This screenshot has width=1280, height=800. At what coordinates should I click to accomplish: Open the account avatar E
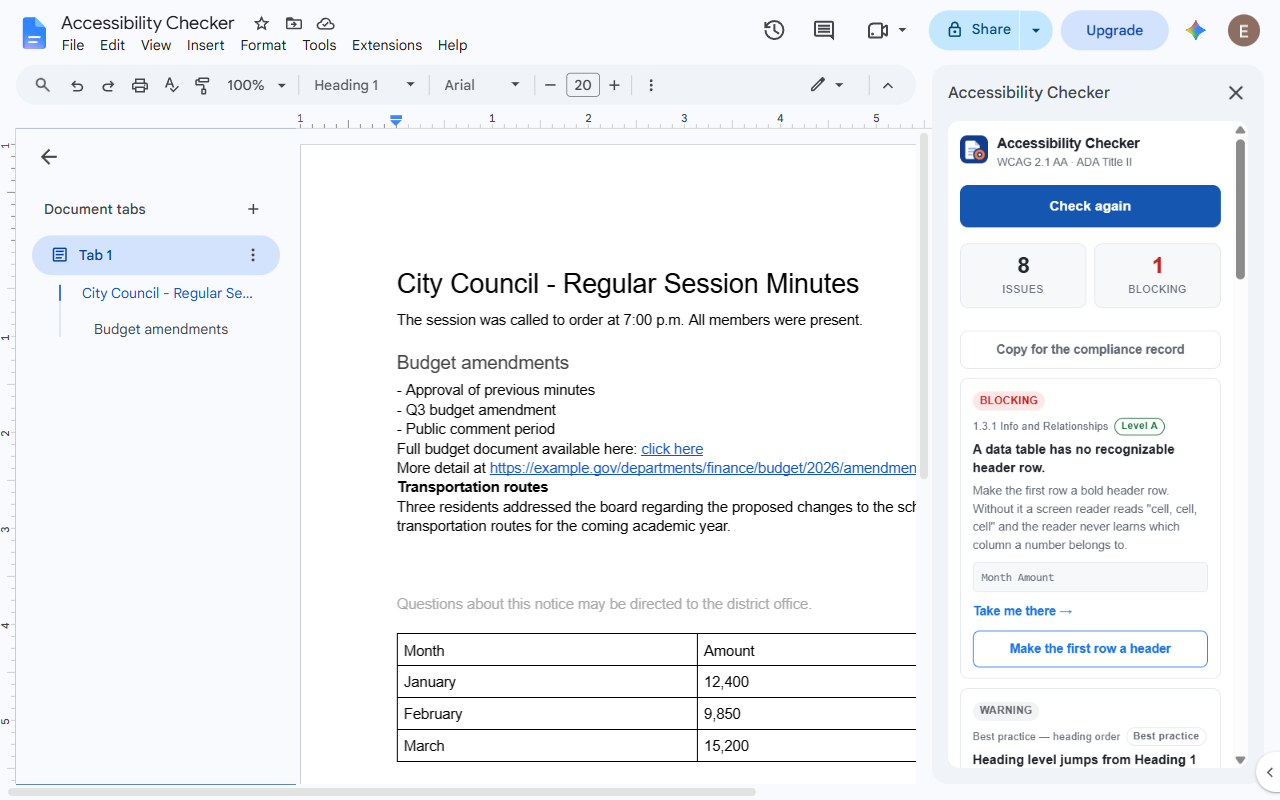(1243, 30)
